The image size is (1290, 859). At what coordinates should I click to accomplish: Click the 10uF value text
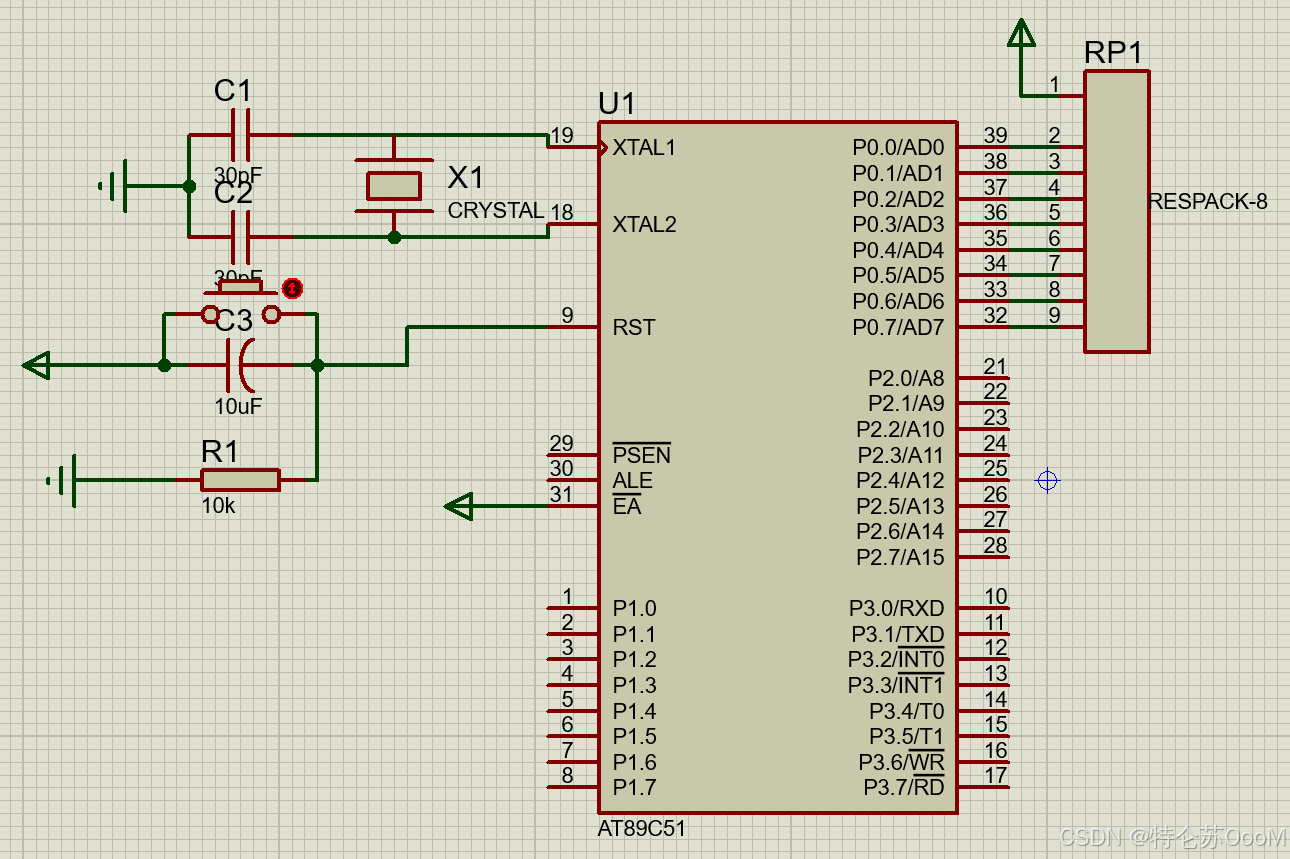(238, 407)
